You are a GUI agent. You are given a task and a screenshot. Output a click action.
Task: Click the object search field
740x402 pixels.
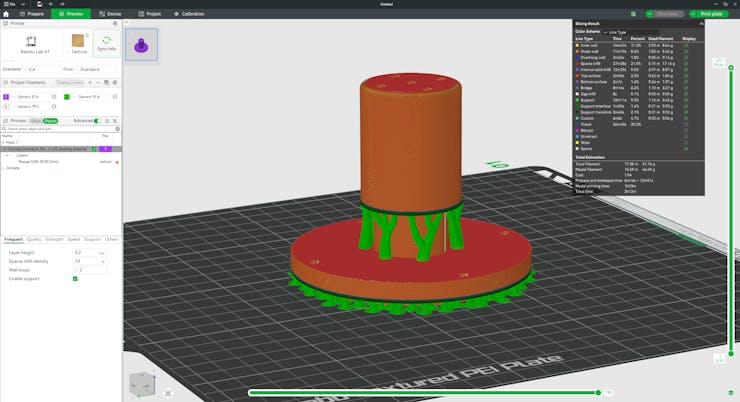point(59,129)
